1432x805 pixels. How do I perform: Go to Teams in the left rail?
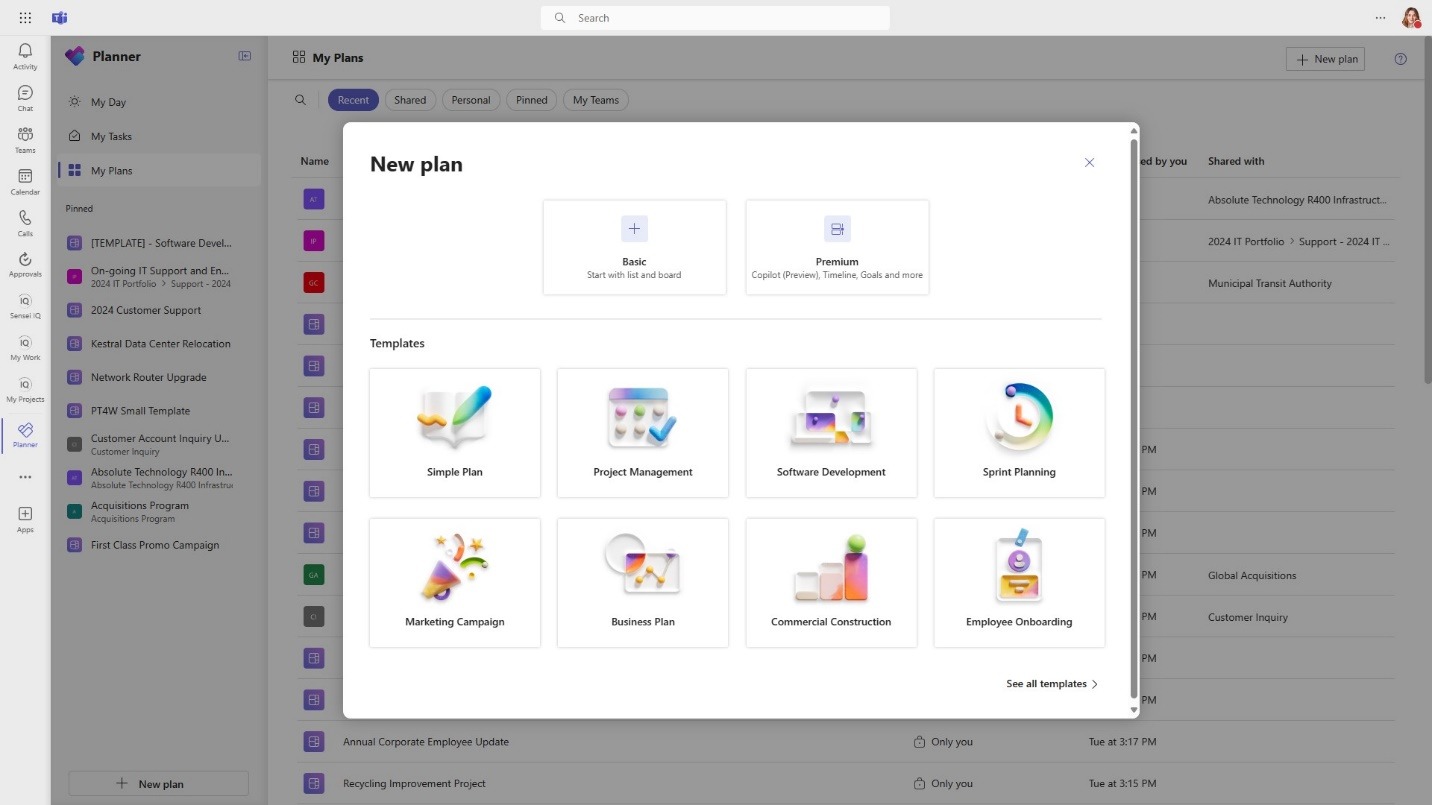click(25, 140)
